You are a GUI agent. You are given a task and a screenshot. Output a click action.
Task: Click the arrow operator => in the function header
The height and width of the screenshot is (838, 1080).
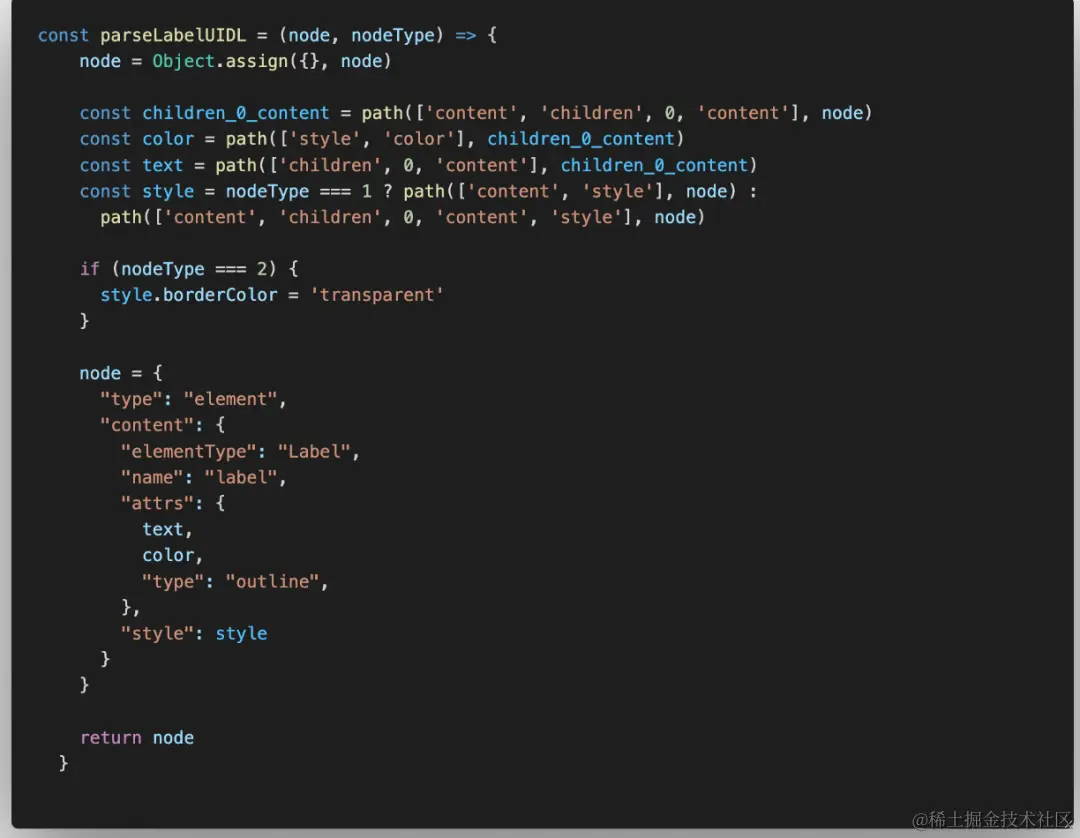click(x=466, y=35)
